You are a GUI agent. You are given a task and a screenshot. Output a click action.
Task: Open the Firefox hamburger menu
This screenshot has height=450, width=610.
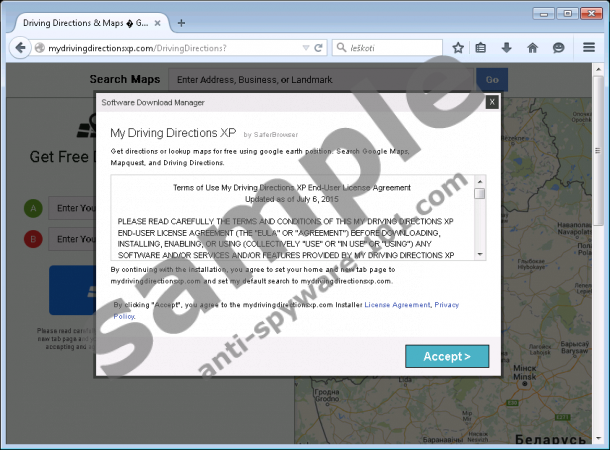pos(589,47)
